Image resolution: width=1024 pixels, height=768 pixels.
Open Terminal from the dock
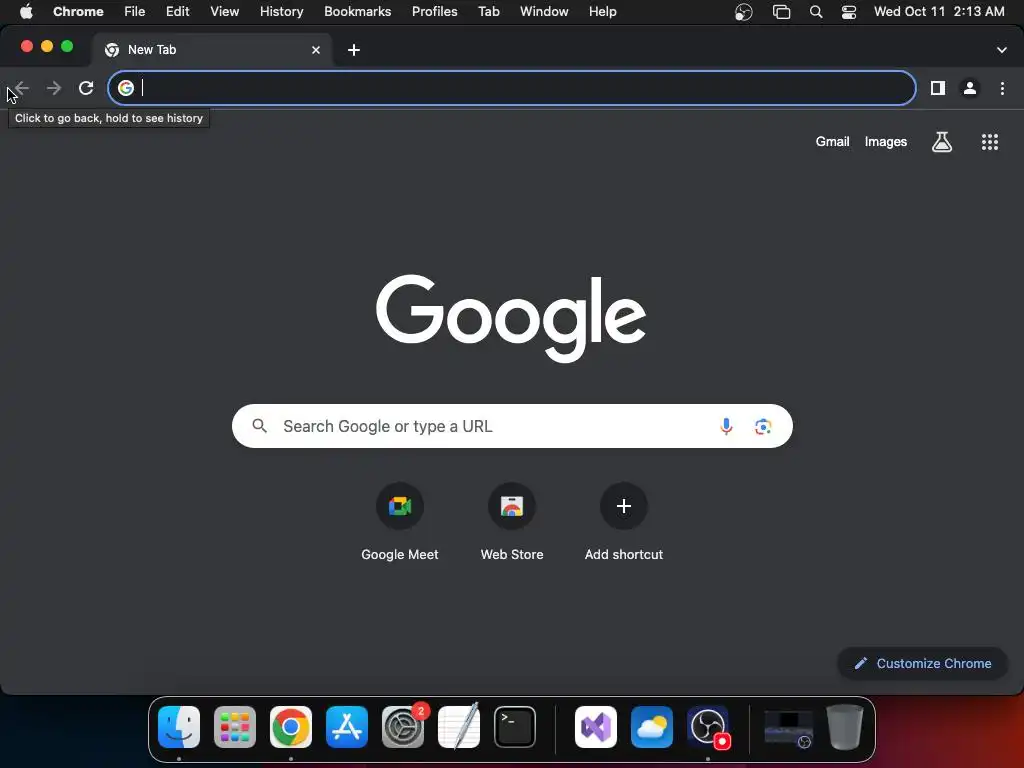[x=515, y=726]
